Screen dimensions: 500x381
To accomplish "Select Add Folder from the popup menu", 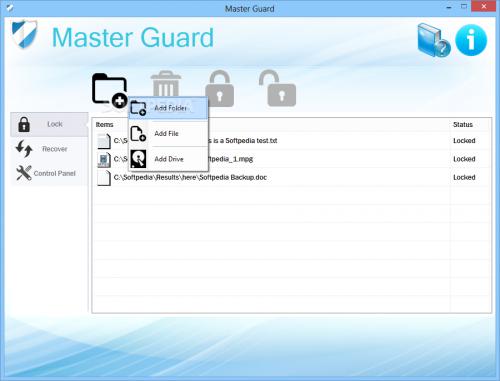I will 168,108.
